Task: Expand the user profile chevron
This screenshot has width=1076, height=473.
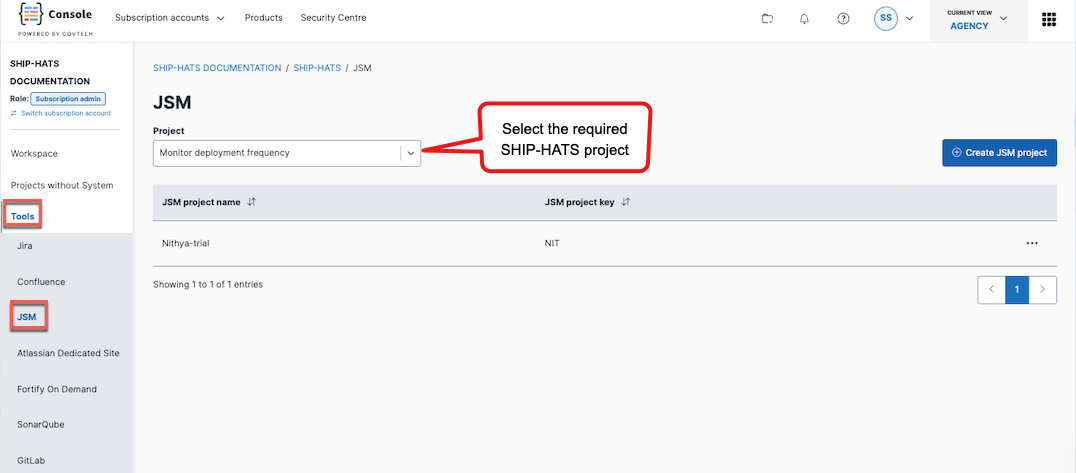Action: [910, 19]
